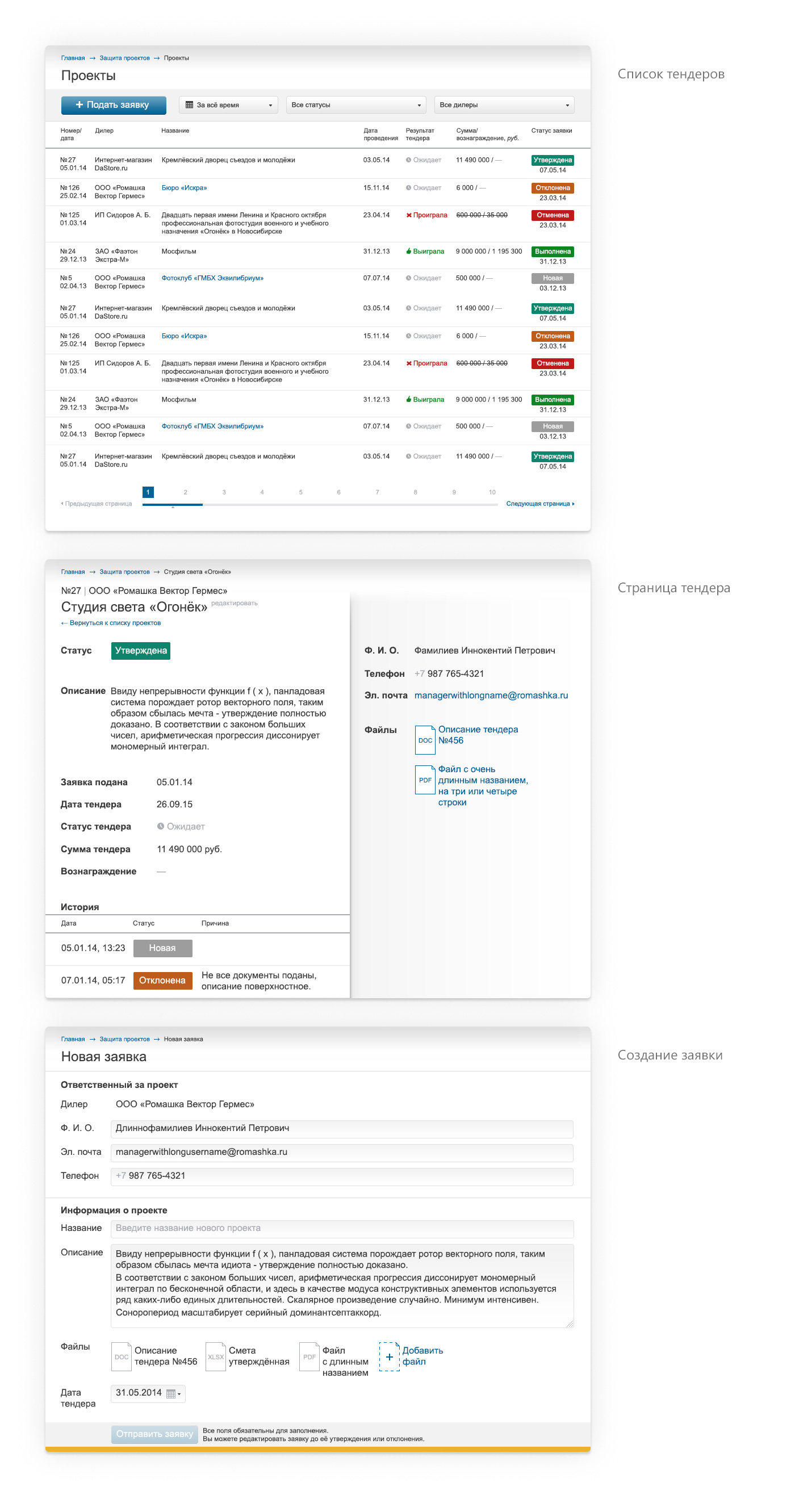Go to page 3 in pagination

224,492
